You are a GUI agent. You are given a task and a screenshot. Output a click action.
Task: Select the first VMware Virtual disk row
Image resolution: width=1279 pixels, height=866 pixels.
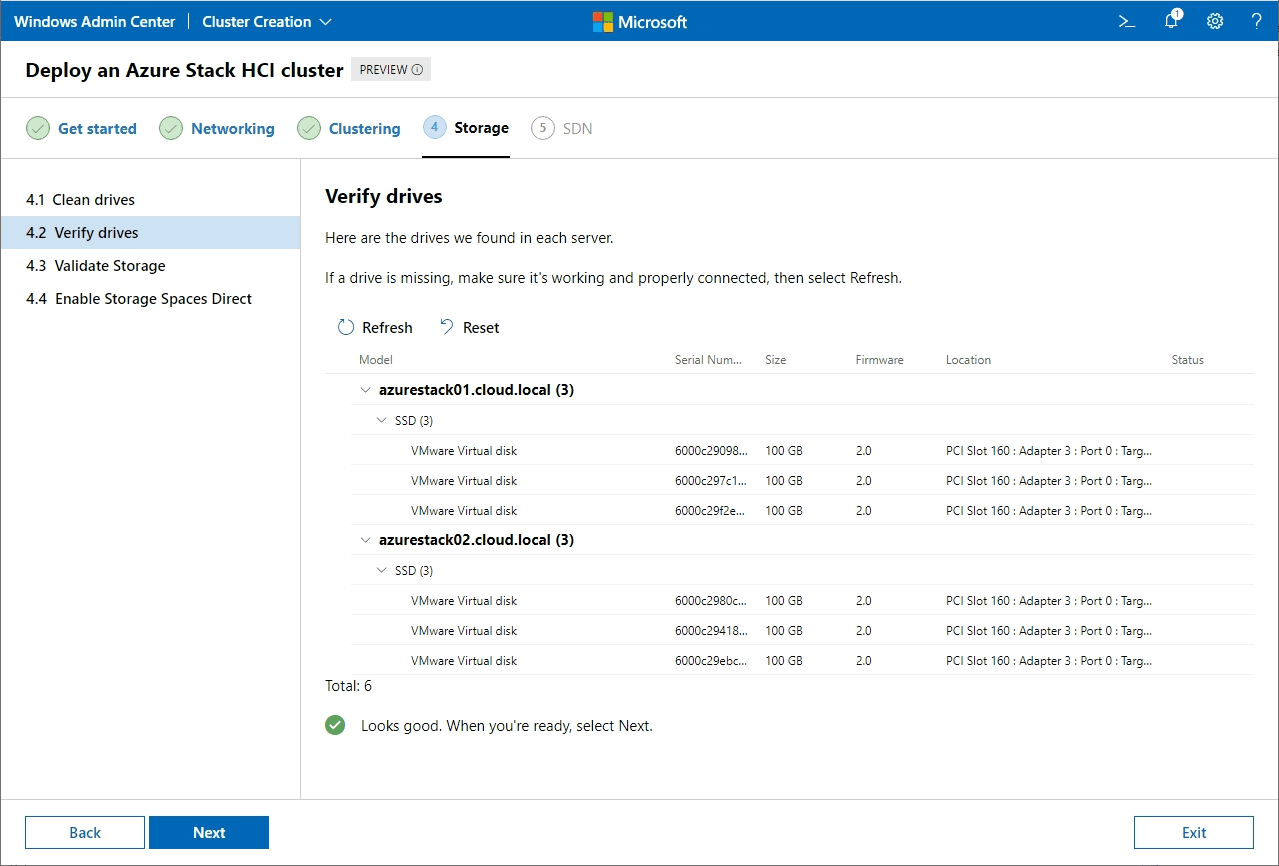464,450
